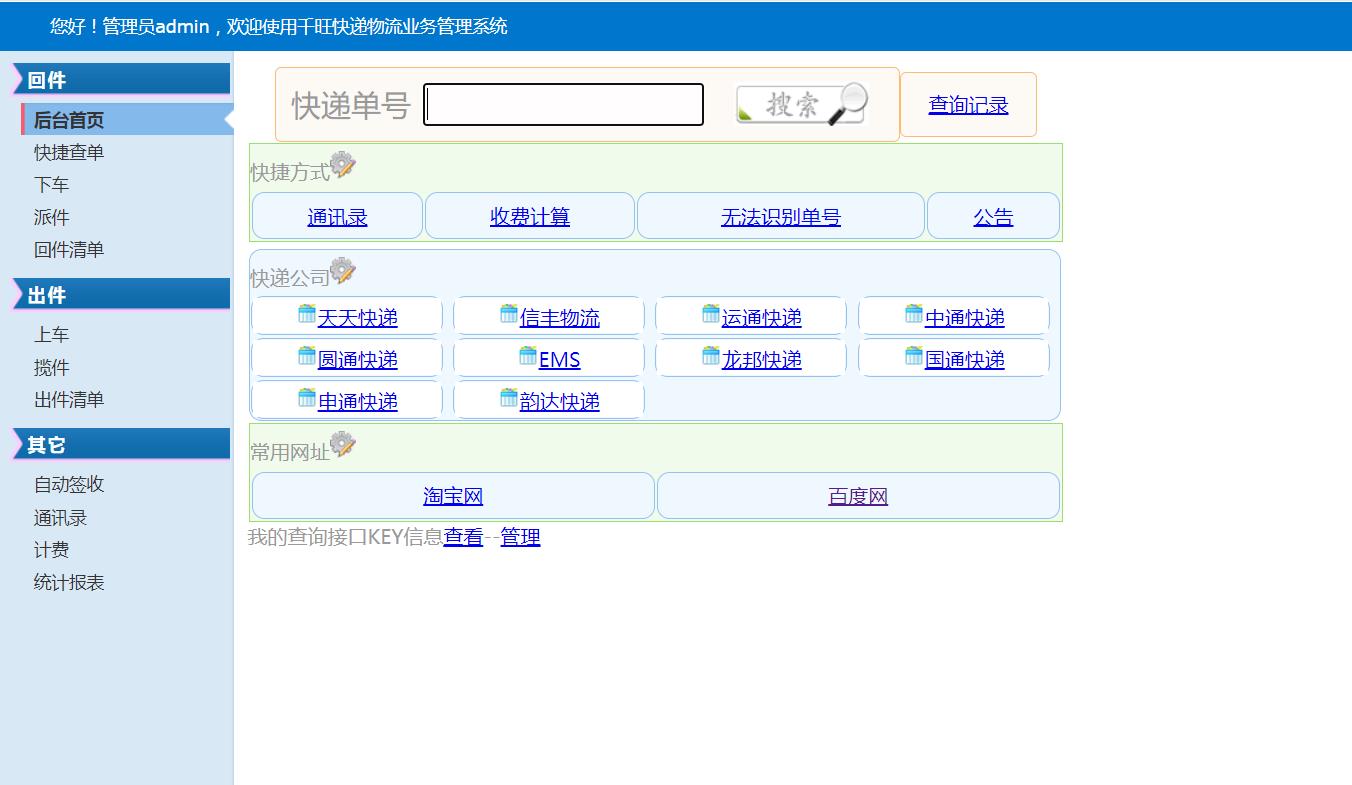Image resolution: width=1352 pixels, height=785 pixels.
Task: Click the icon before 信丰物流
Action: tap(509, 314)
